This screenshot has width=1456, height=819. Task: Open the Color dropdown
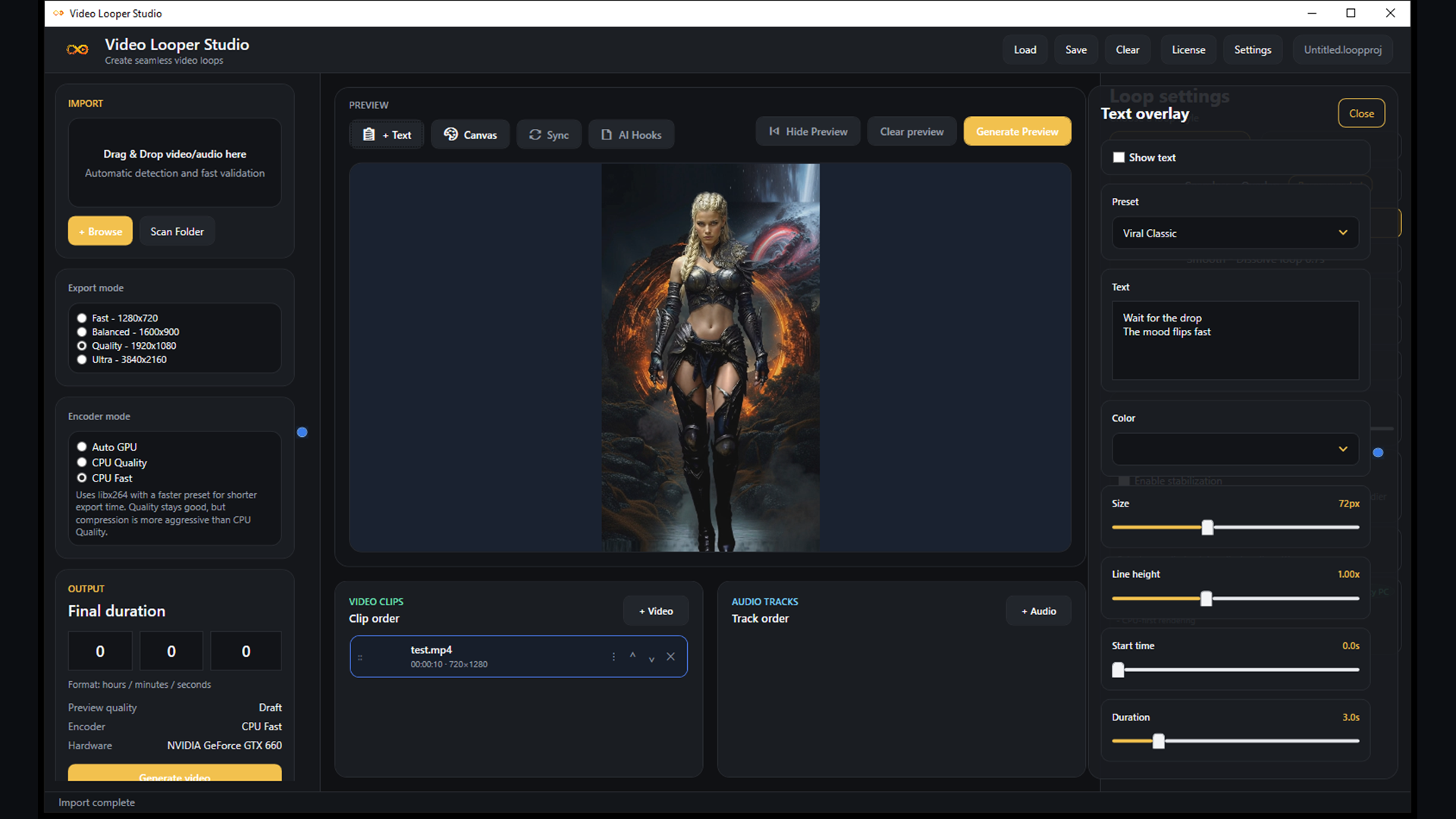tap(1235, 449)
